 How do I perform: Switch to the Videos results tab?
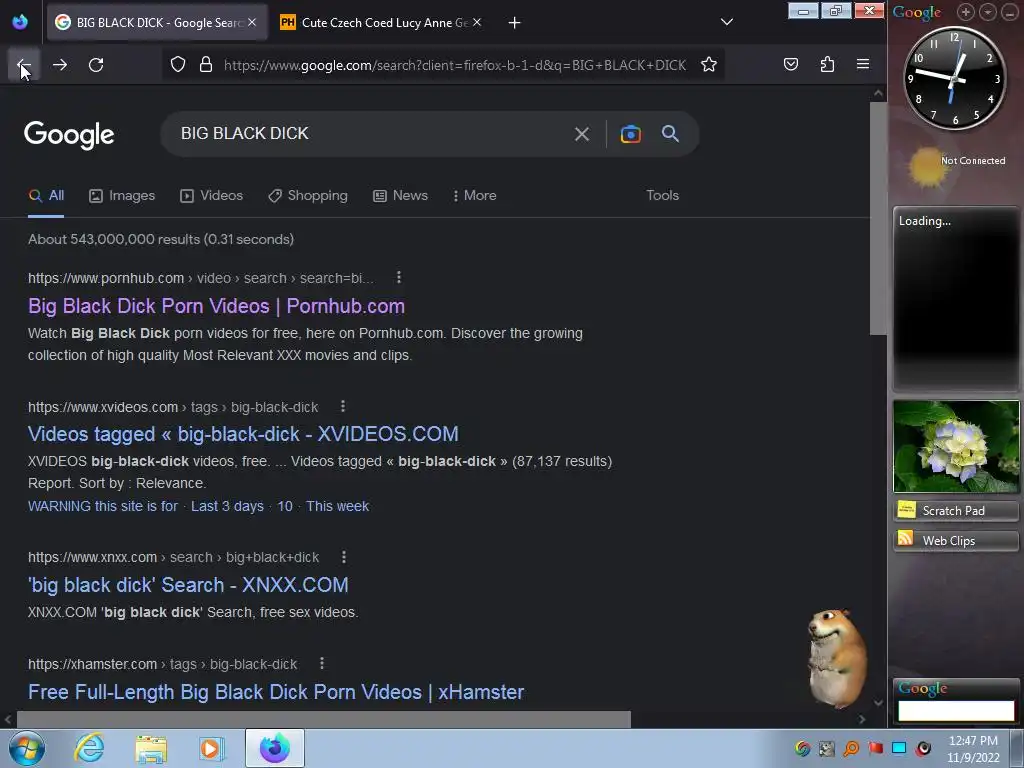pyautogui.click(x=212, y=195)
